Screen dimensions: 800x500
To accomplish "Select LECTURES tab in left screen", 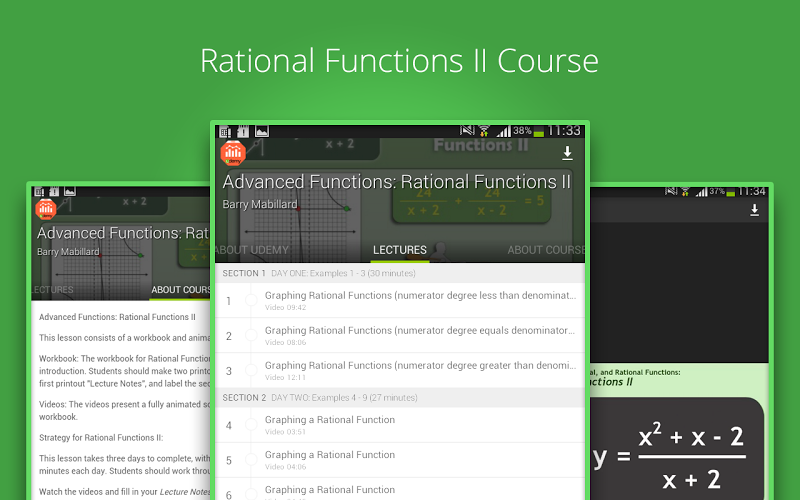I will pyautogui.click(x=53, y=290).
